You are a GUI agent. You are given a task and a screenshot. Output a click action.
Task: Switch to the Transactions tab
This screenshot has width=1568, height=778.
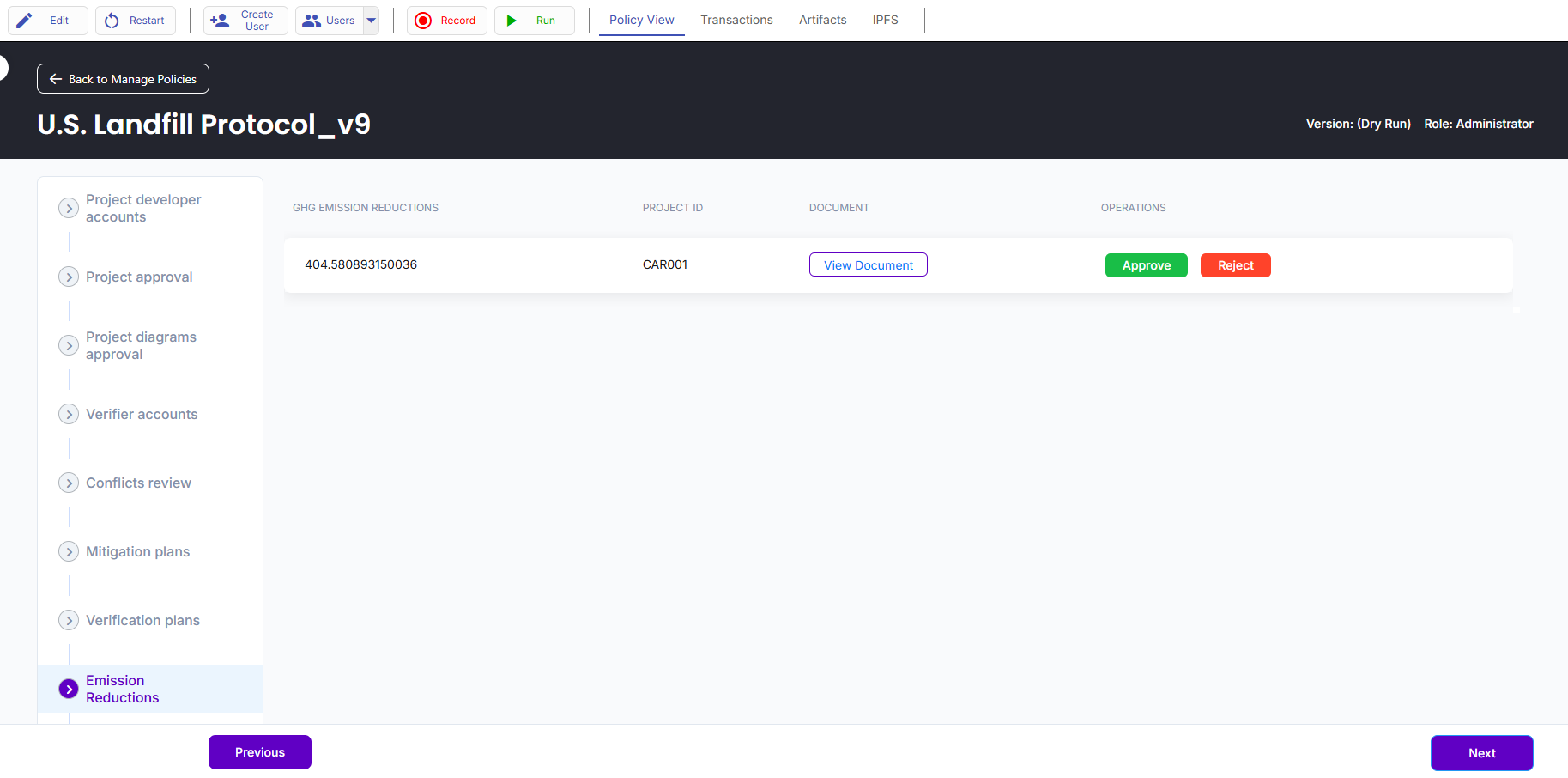pyautogui.click(x=736, y=20)
